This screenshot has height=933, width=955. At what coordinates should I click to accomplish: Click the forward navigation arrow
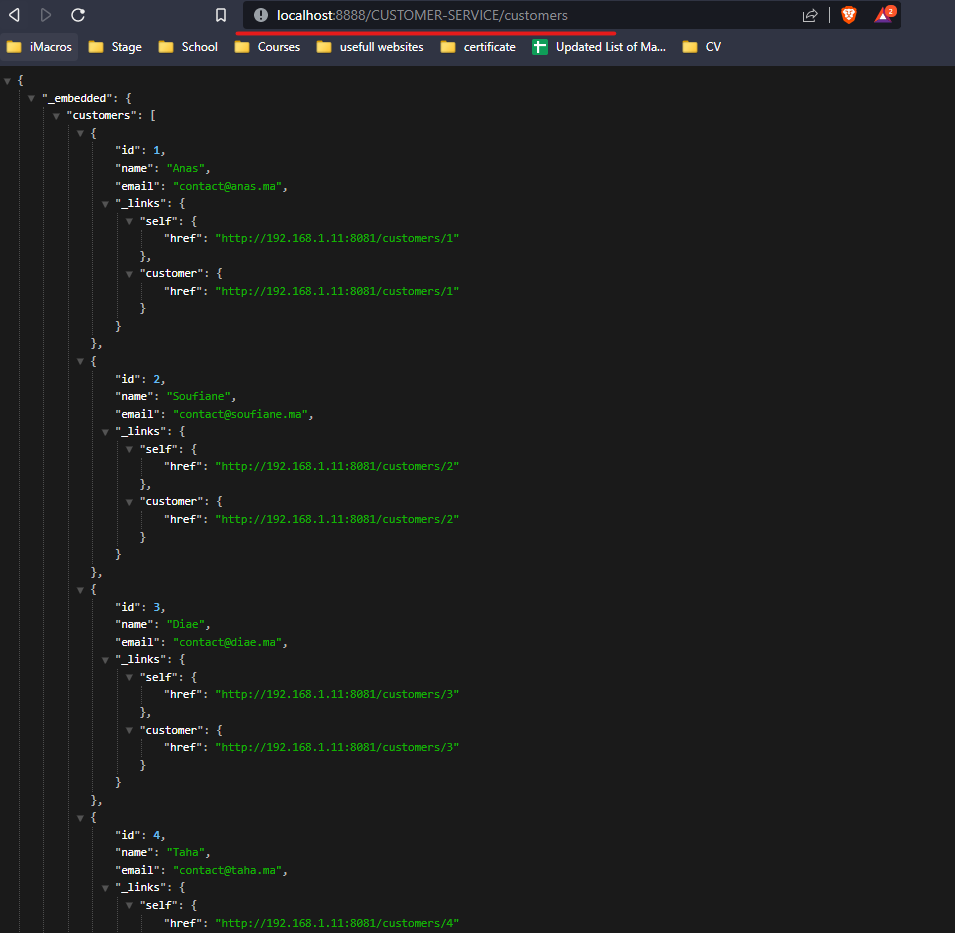pos(44,14)
